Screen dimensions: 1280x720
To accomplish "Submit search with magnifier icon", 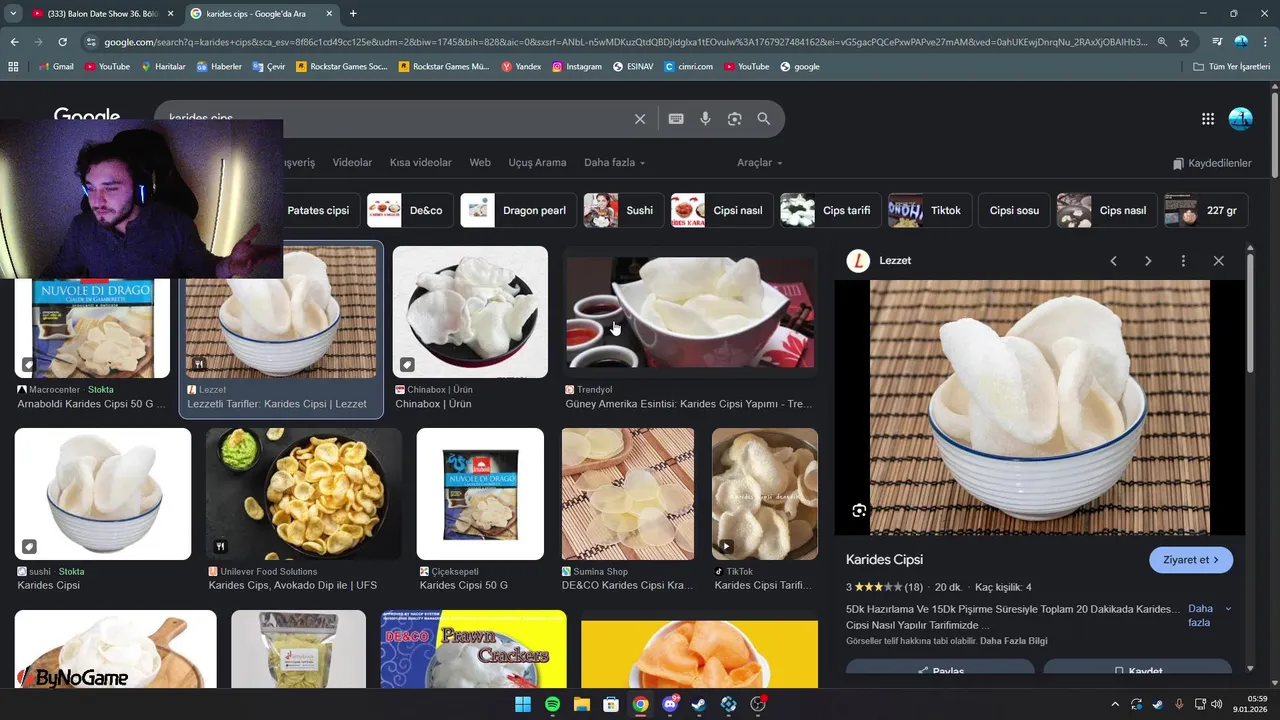I will [x=764, y=119].
